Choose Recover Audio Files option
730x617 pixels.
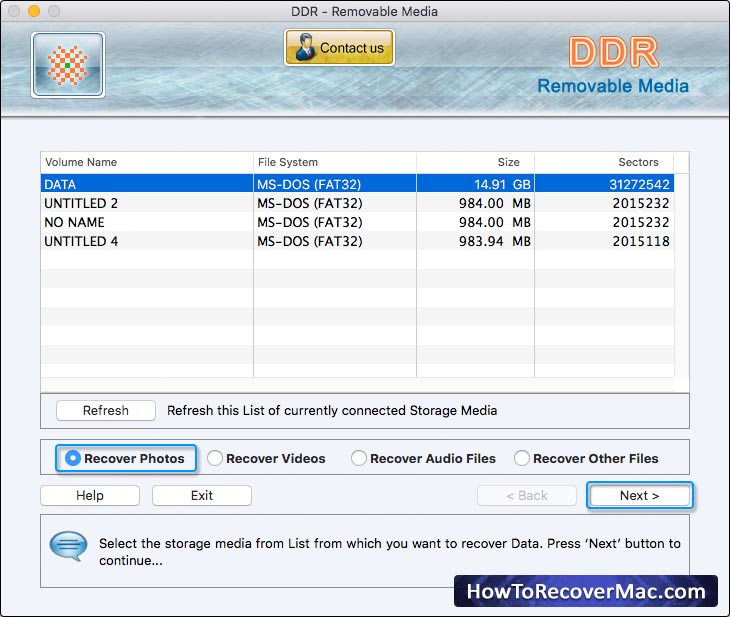[x=423, y=458]
